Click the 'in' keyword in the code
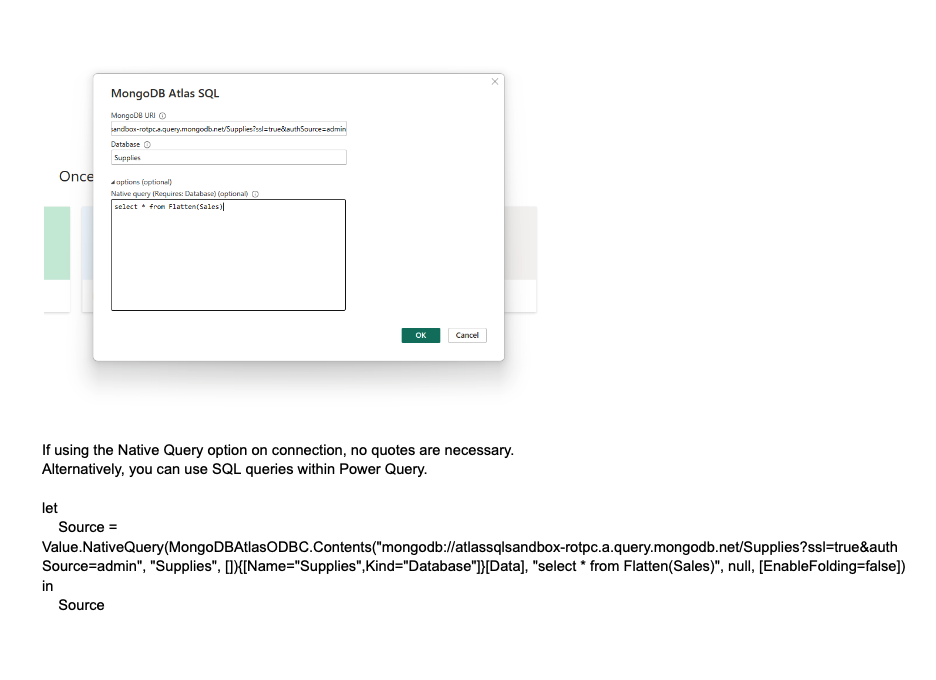 [47, 586]
